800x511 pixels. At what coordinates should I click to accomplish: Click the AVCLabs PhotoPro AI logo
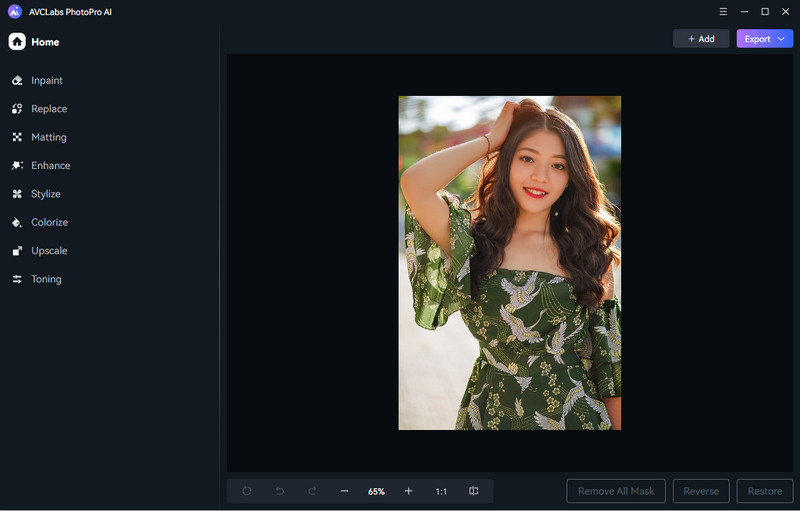click(x=15, y=11)
